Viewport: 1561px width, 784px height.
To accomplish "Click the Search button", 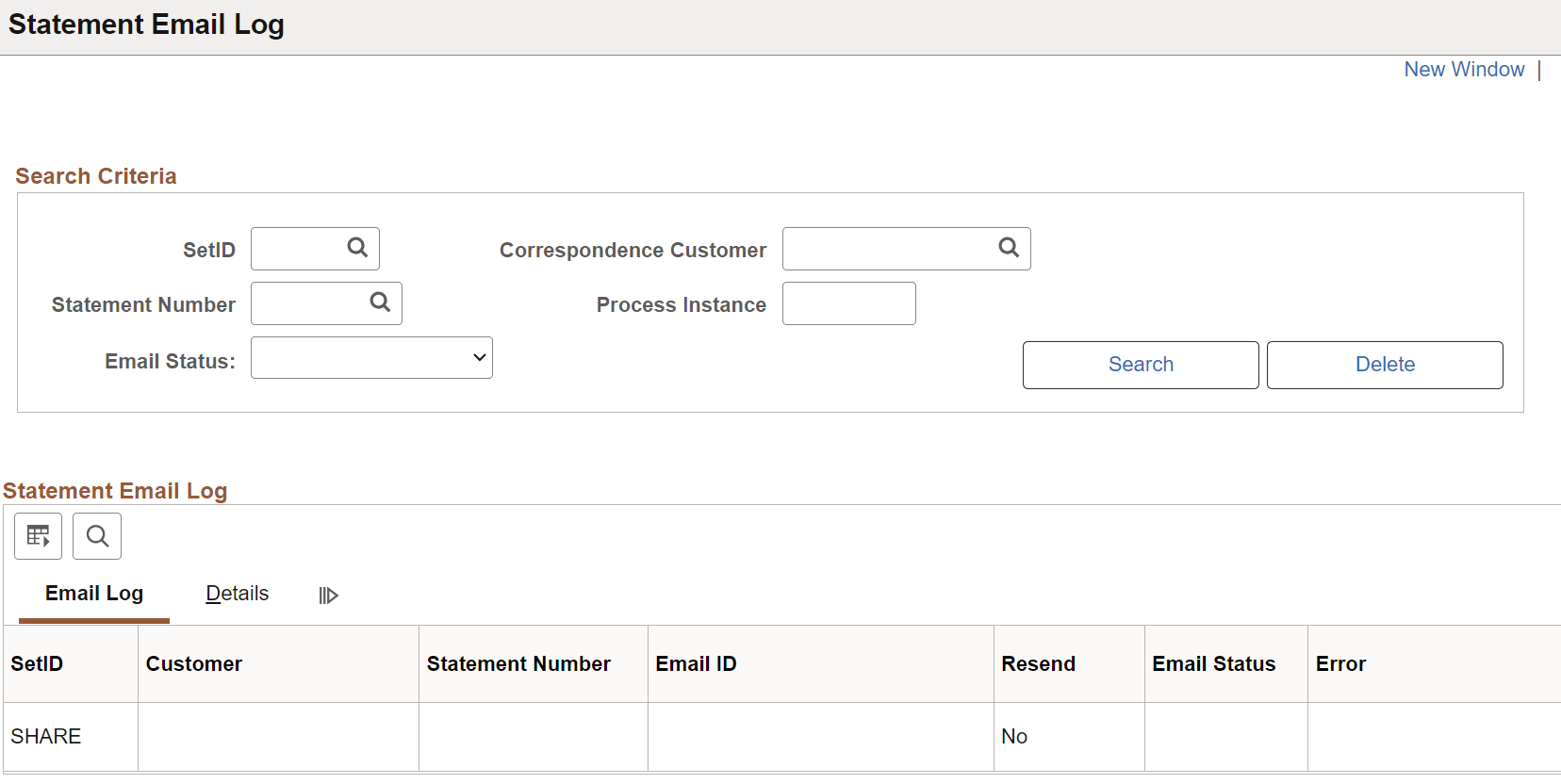I will tap(1141, 365).
